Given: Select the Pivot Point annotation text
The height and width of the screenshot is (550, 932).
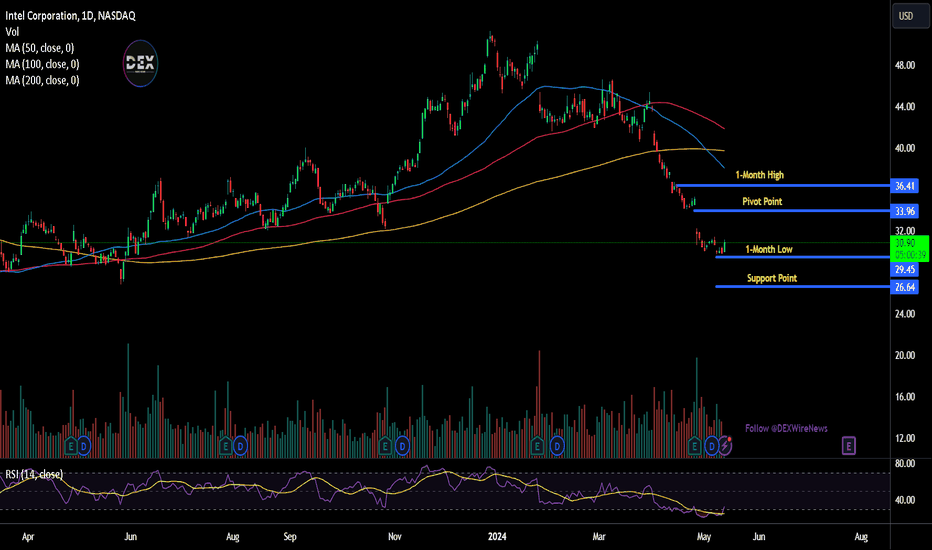Looking at the screenshot, I should 762,202.
